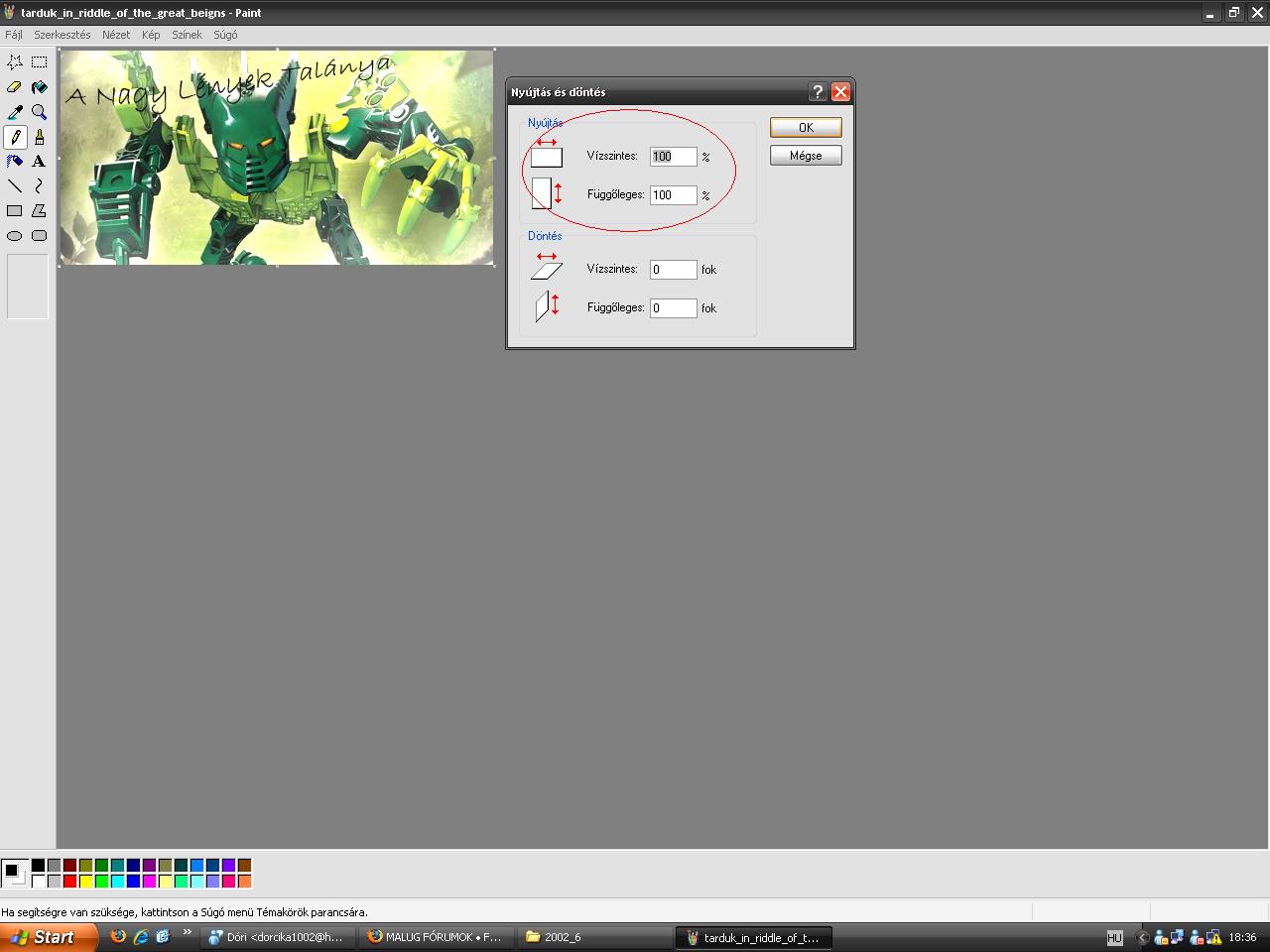Open the Színek menu
The image size is (1270, 952).
point(187,35)
